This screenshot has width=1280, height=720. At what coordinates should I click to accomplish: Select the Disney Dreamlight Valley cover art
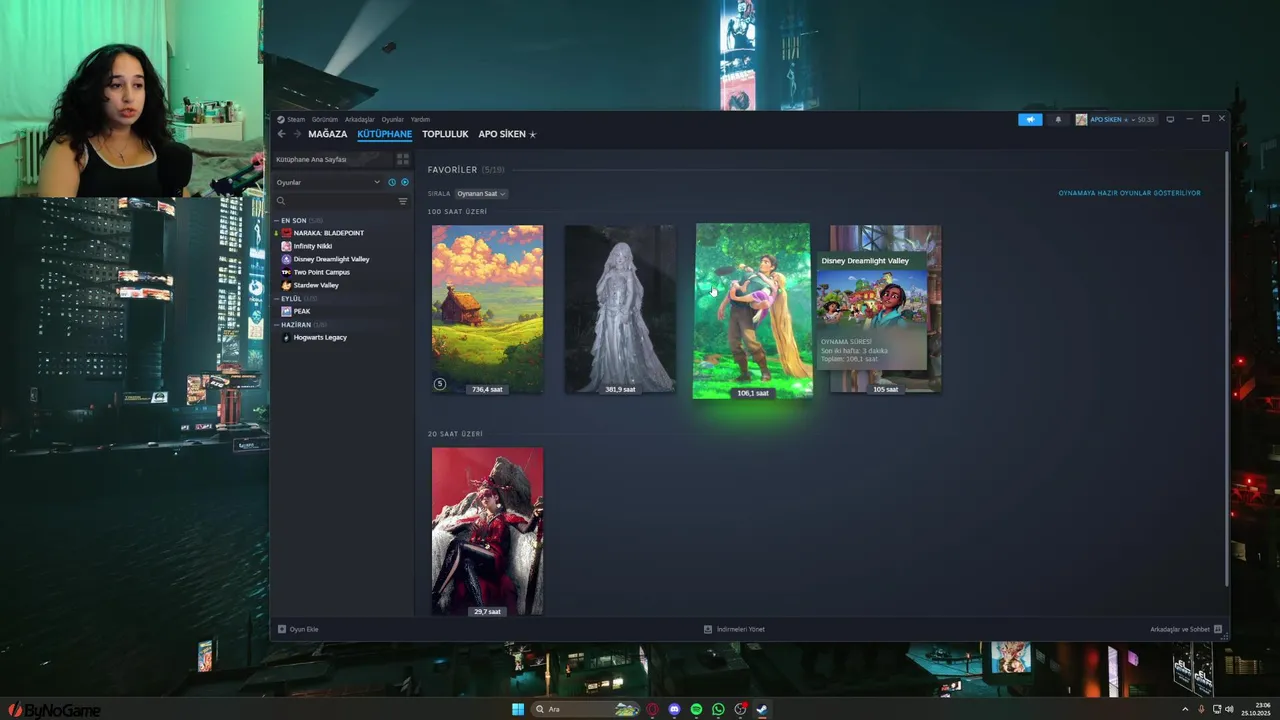pos(753,311)
